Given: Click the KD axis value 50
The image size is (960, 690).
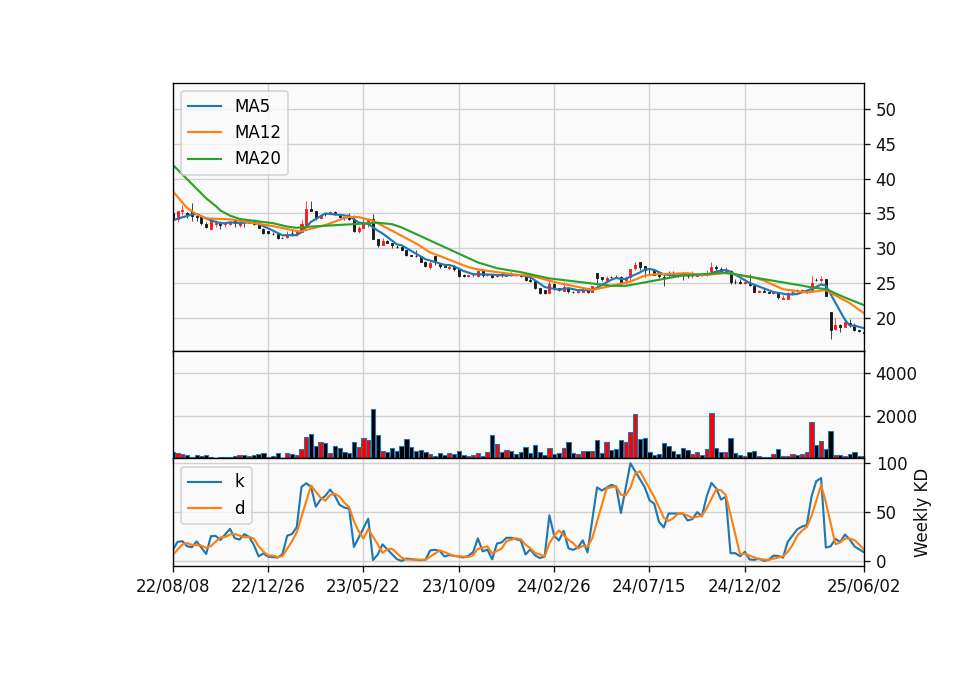Looking at the screenshot, I should [x=885, y=513].
